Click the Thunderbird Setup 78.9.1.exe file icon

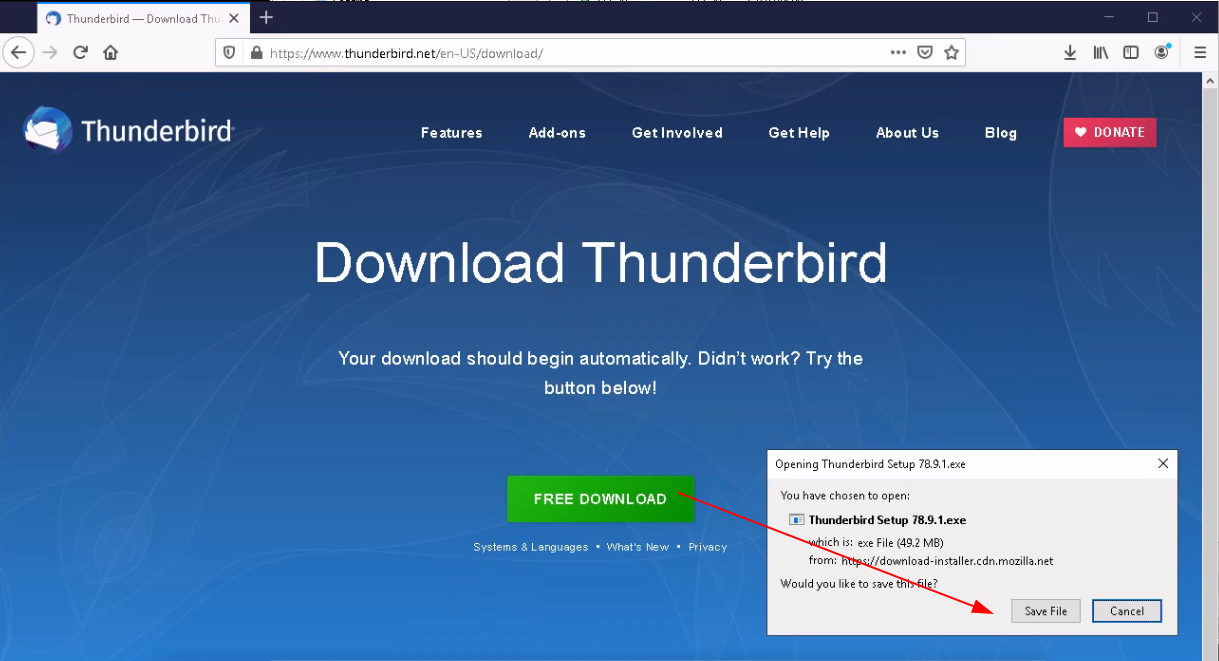tap(796, 520)
